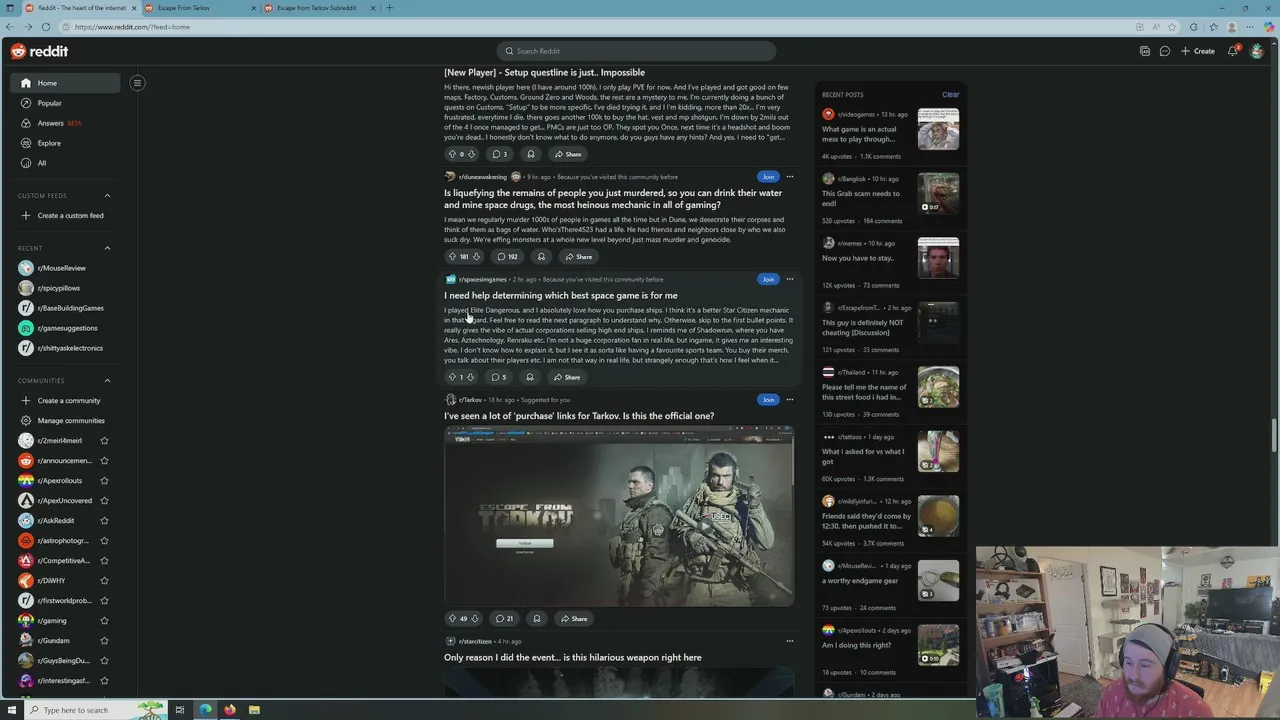The image size is (1280, 720).
Task: Open the advertise icon in header
Action: pyautogui.click(x=1145, y=51)
